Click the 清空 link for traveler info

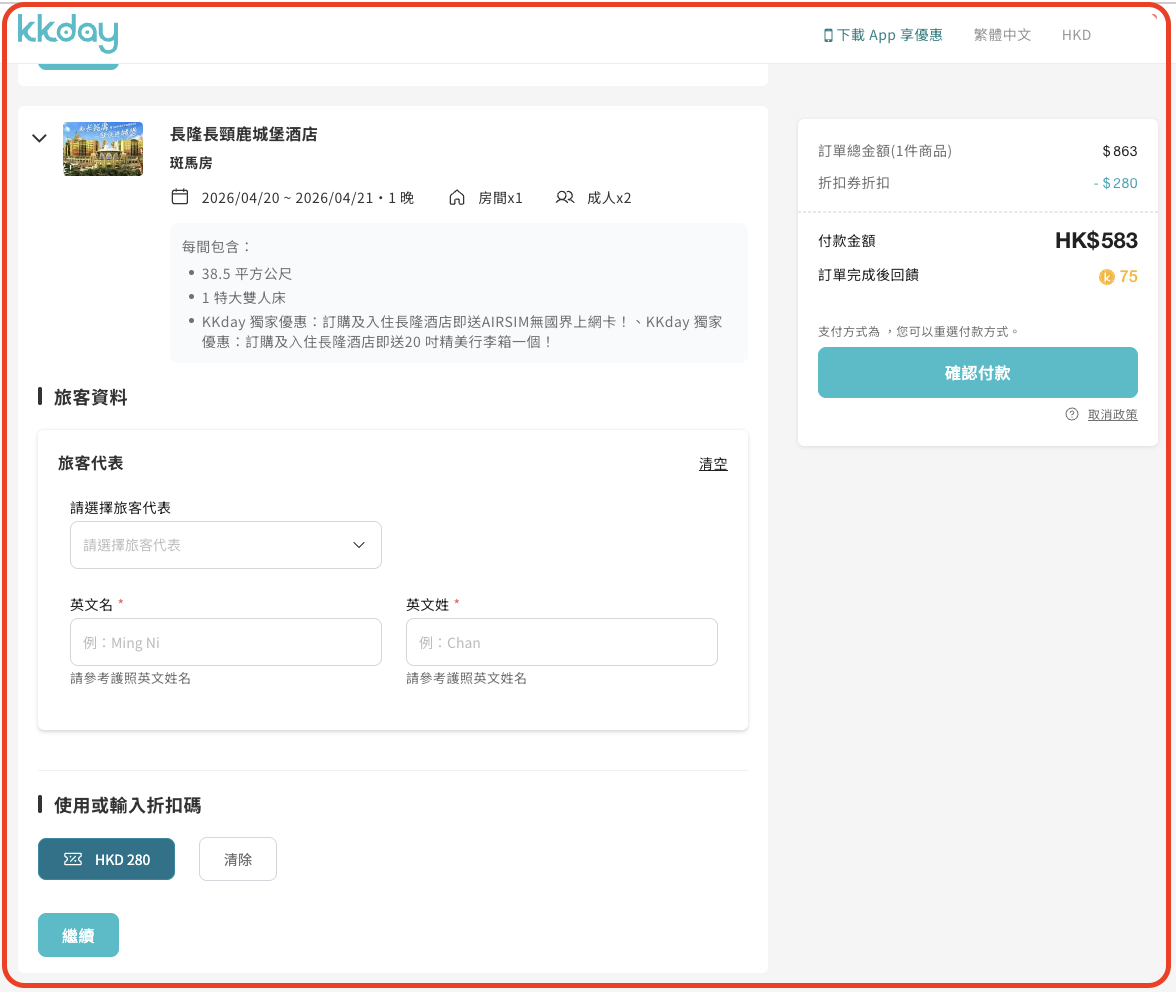pyautogui.click(x=713, y=464)
